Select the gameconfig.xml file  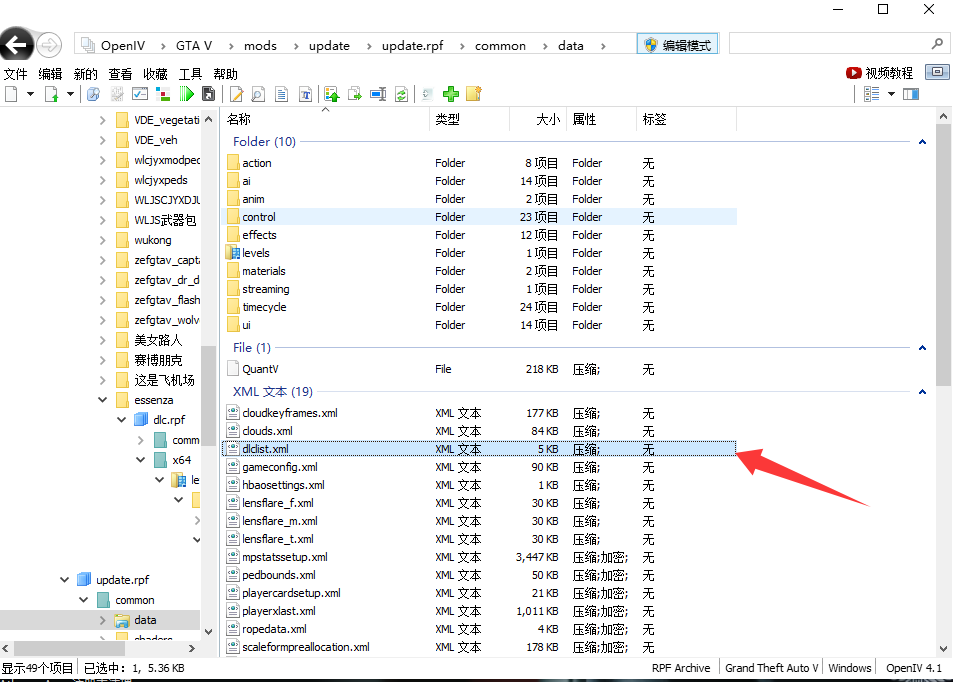(280, 467)
